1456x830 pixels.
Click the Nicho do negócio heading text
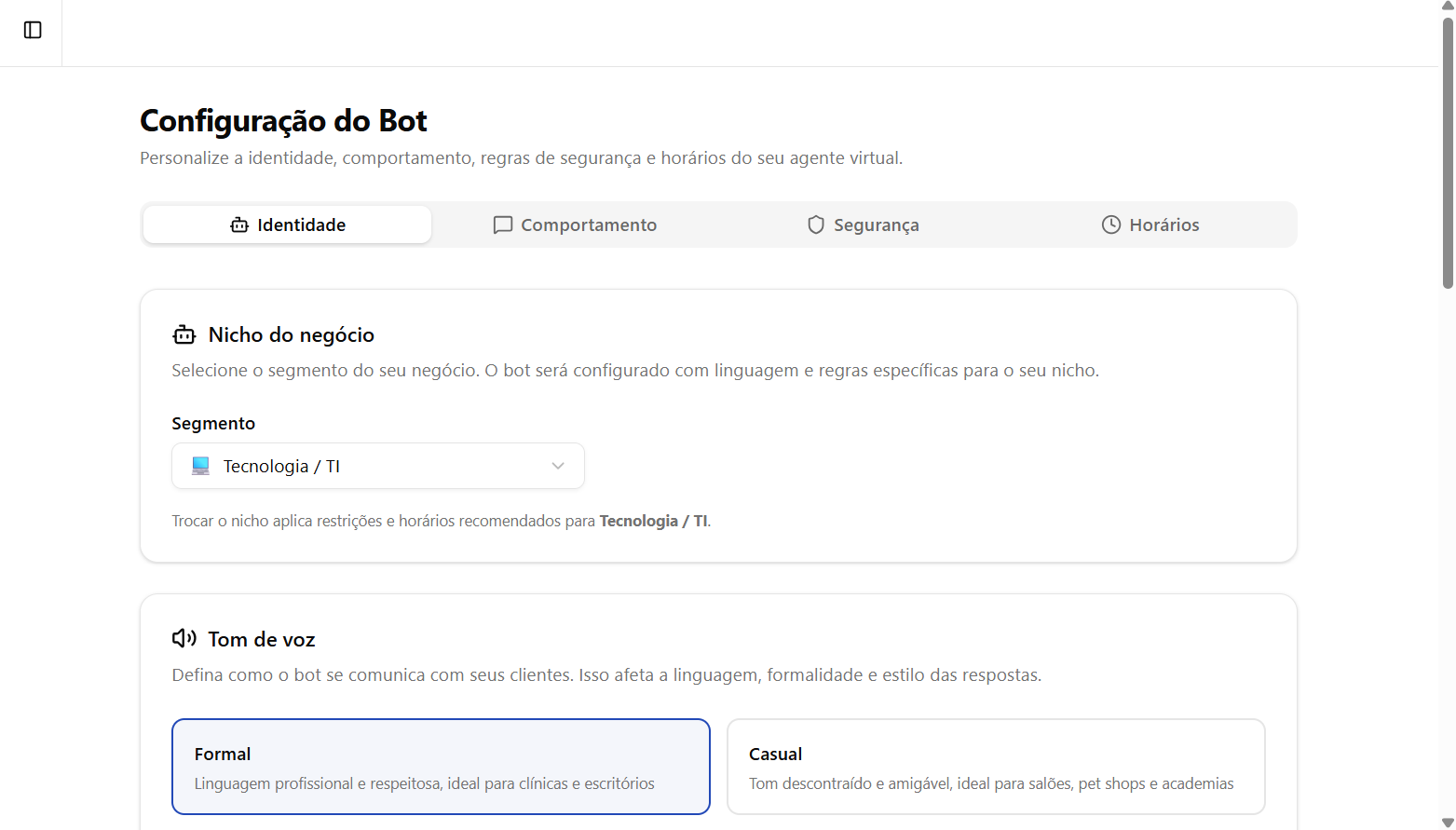292,334
